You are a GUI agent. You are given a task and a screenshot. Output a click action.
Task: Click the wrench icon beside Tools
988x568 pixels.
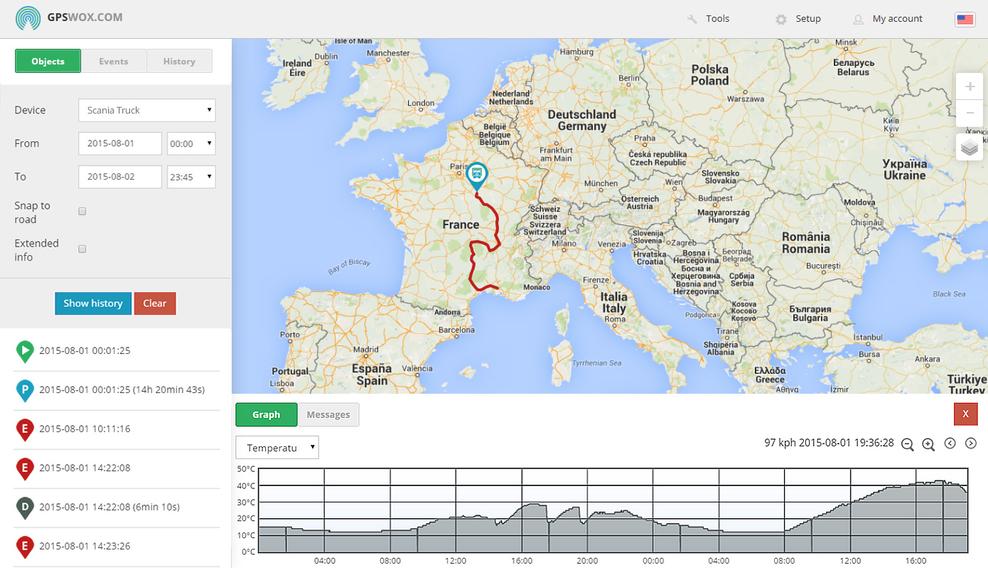692,20
